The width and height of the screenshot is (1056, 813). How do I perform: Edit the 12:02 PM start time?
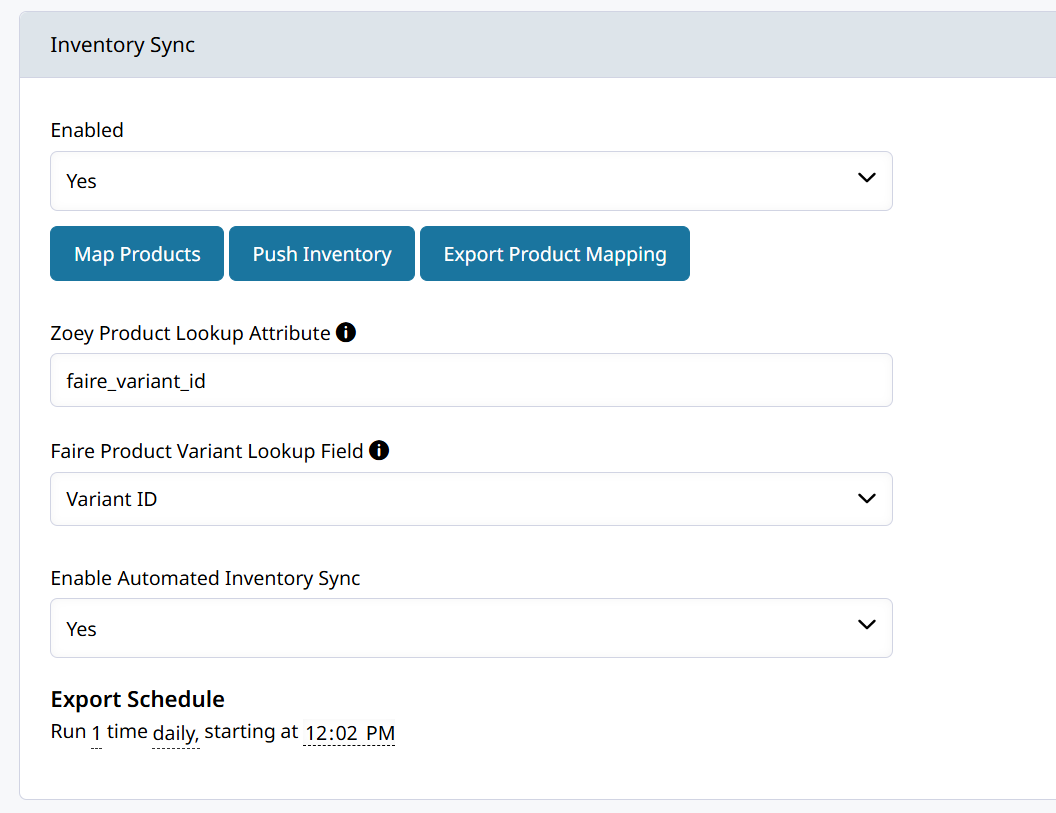click(x=349, y=733)
